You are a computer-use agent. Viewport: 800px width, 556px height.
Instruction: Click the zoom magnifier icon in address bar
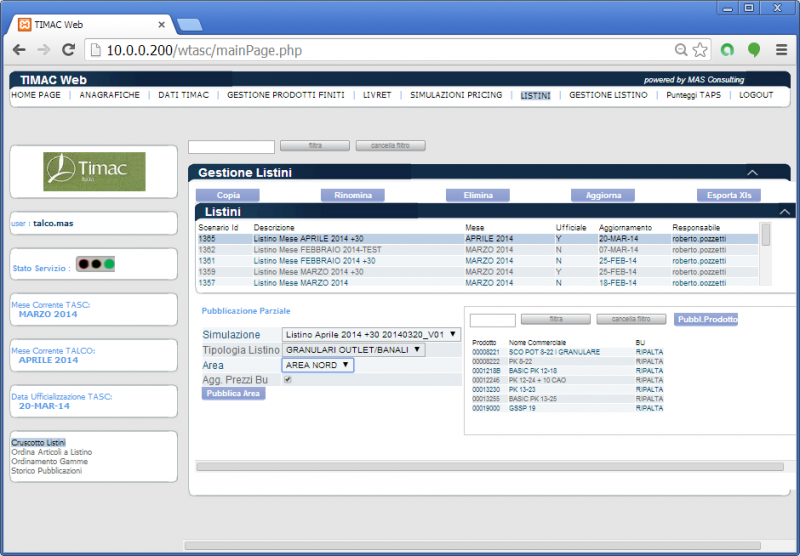tap(681, 49)
